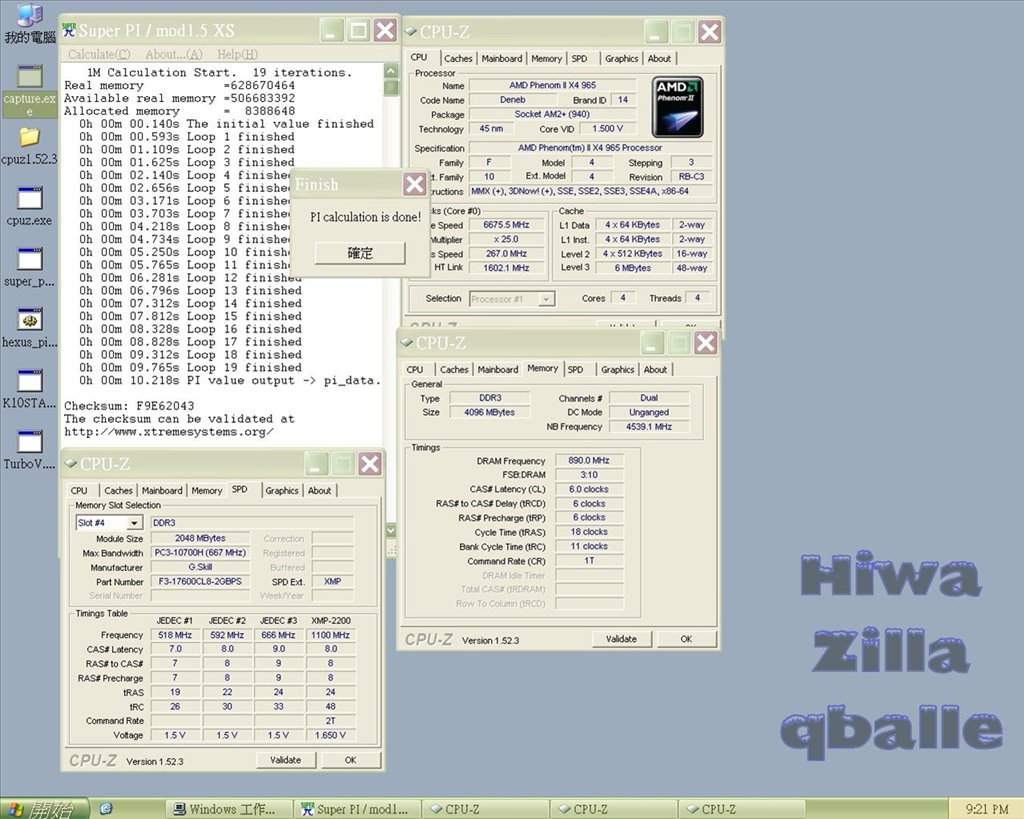Open Graphics tab in the processor CPU-Z window

coord(621,59)
